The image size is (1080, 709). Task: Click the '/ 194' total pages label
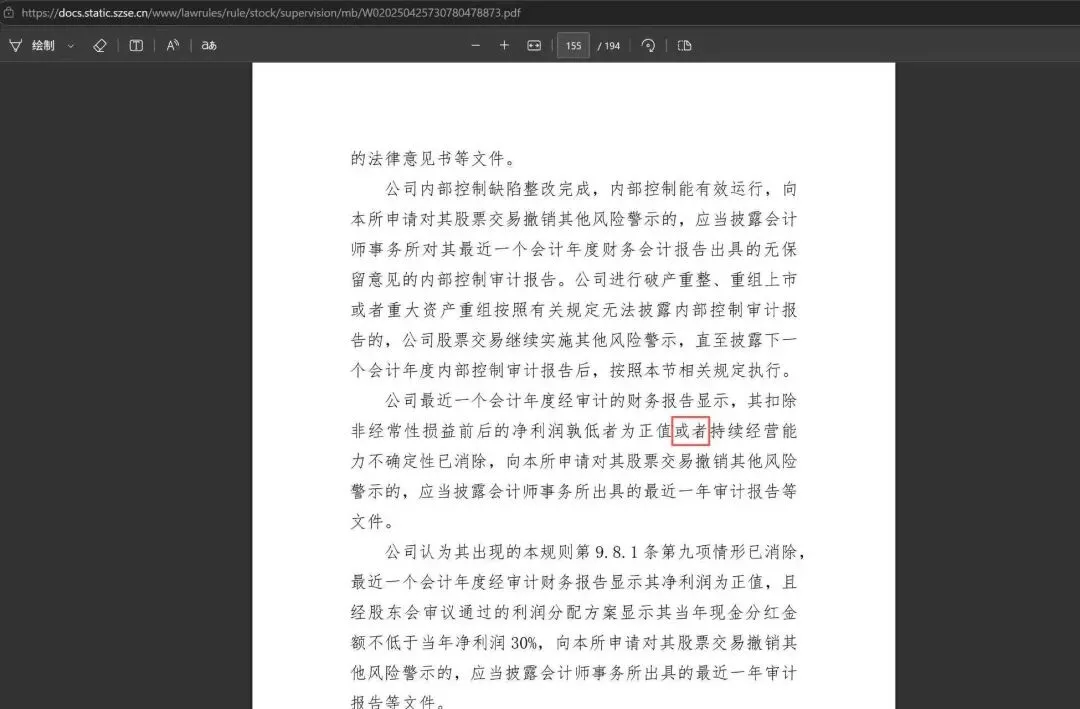609,46
